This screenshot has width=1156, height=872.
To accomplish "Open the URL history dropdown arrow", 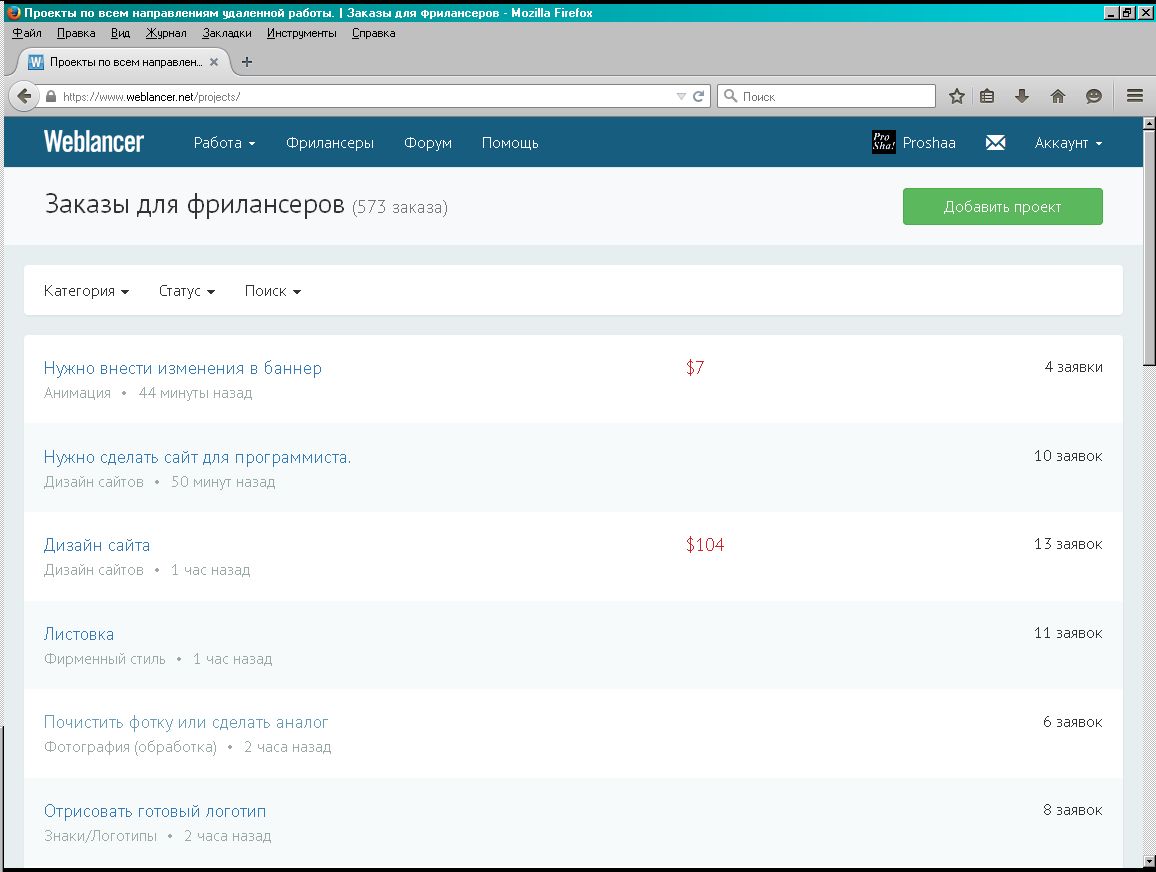I will (681, 97).
